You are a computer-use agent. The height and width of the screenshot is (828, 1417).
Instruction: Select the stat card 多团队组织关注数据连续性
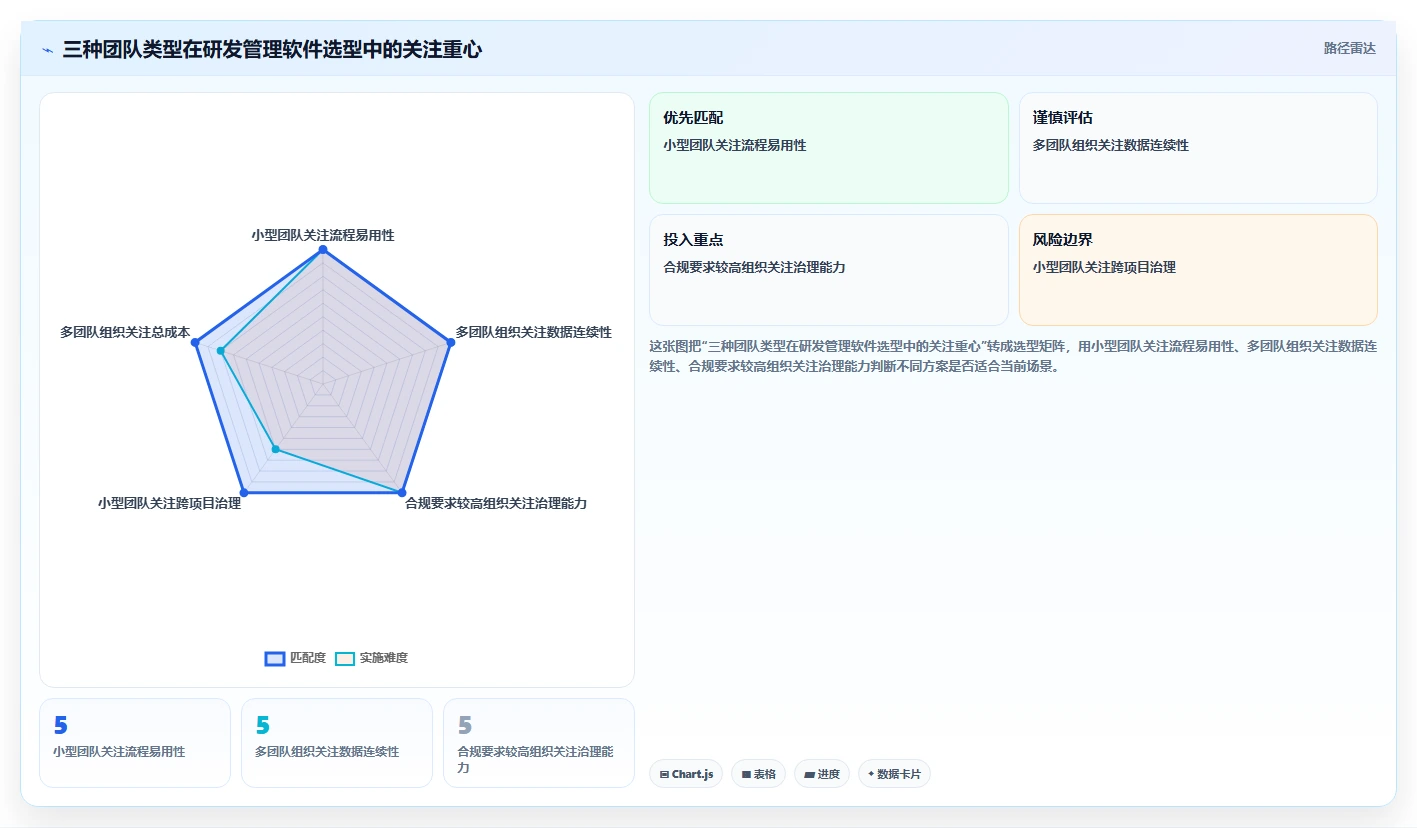[x=337, y=743]
